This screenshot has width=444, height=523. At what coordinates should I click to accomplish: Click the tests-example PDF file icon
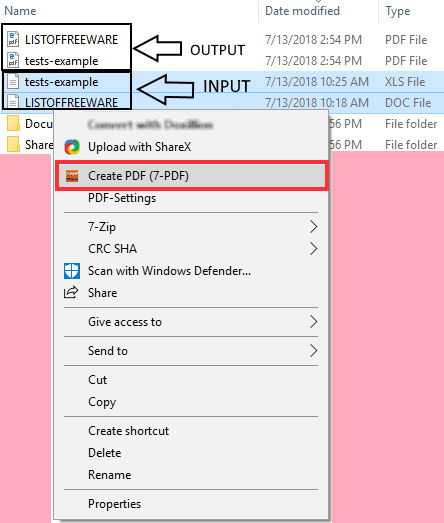(13, 60)
